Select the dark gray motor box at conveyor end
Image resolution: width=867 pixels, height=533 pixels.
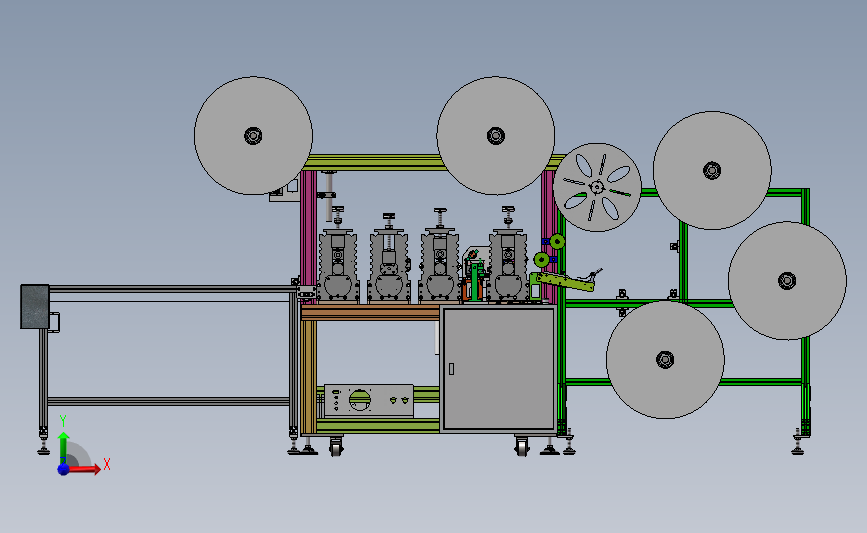point(35,307)
